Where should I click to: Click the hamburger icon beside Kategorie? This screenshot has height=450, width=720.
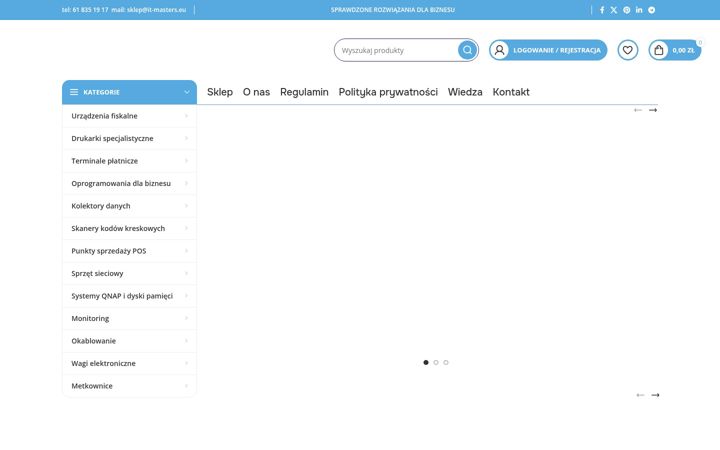74,92
